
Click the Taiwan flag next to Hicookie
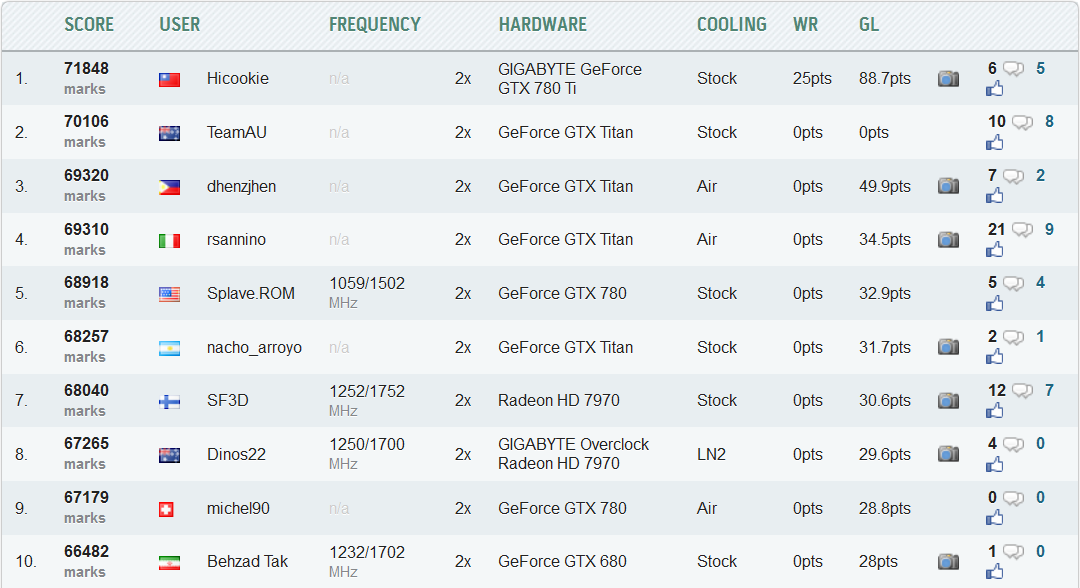tap(169, 80)
